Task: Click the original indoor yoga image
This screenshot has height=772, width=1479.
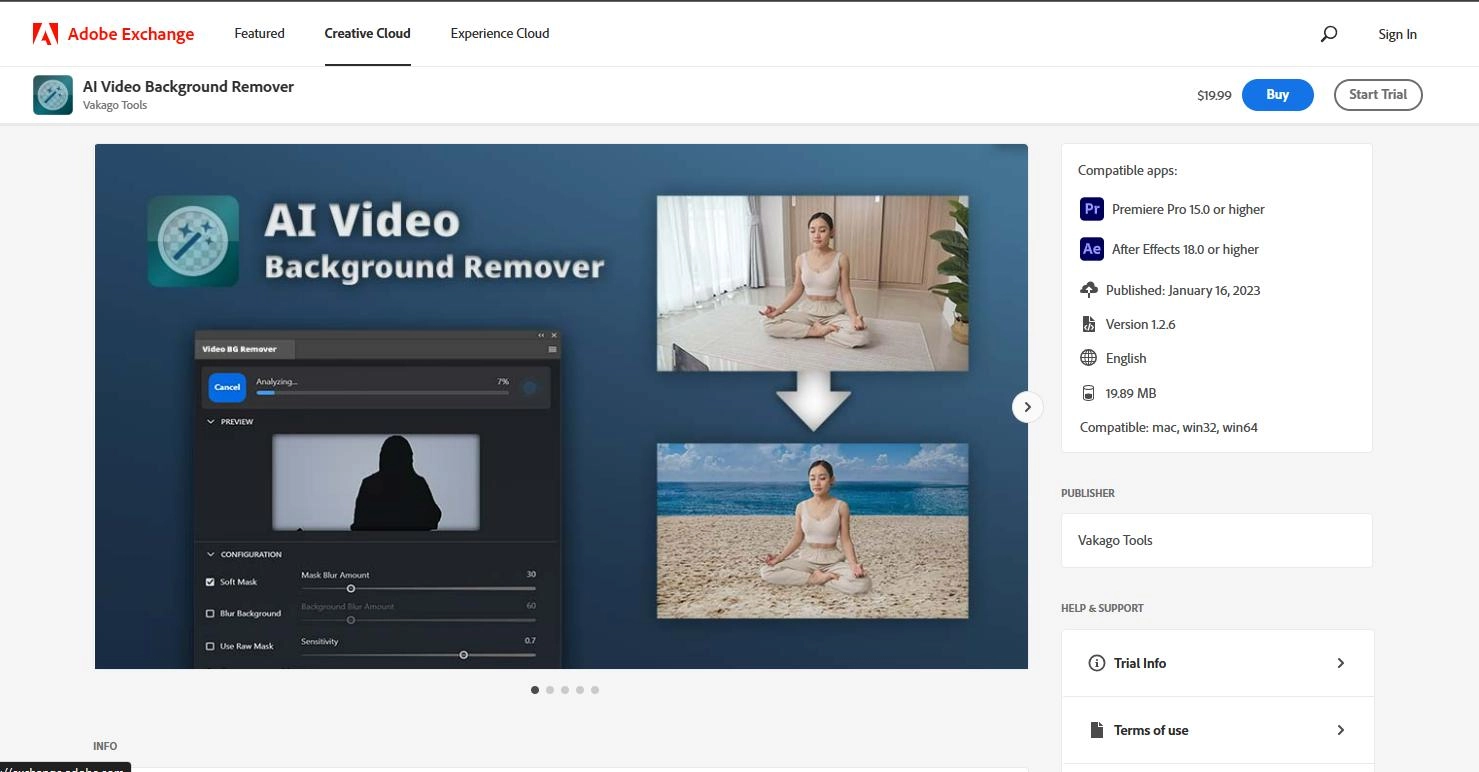Action: coord(812,283)
